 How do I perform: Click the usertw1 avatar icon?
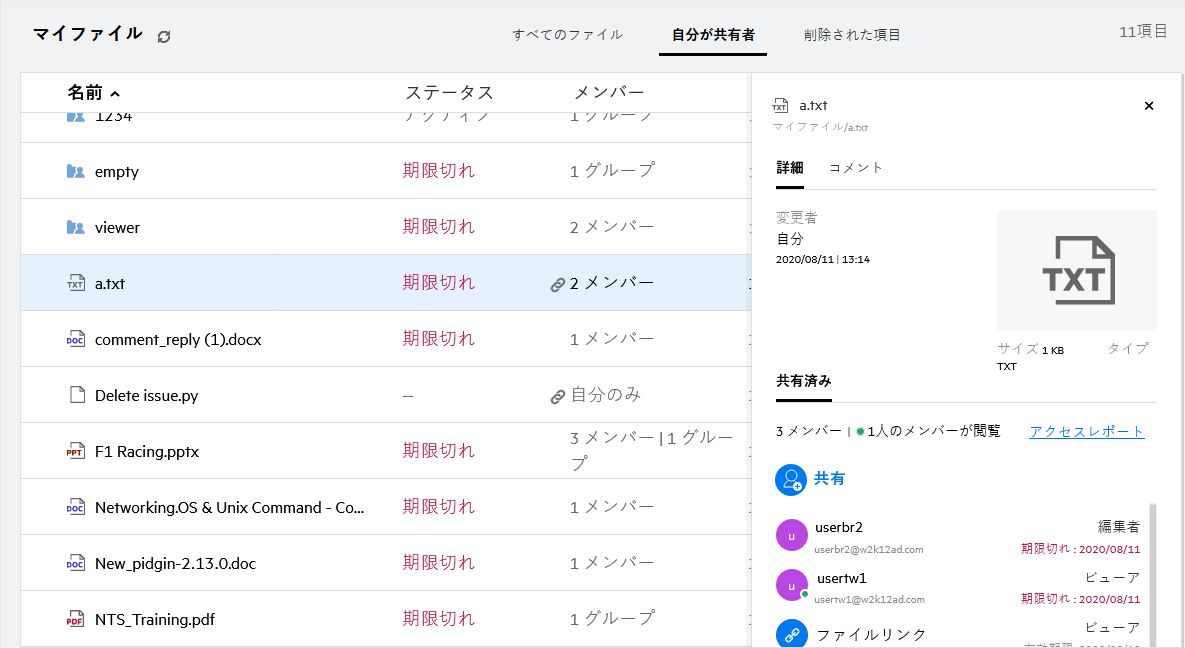791,585
